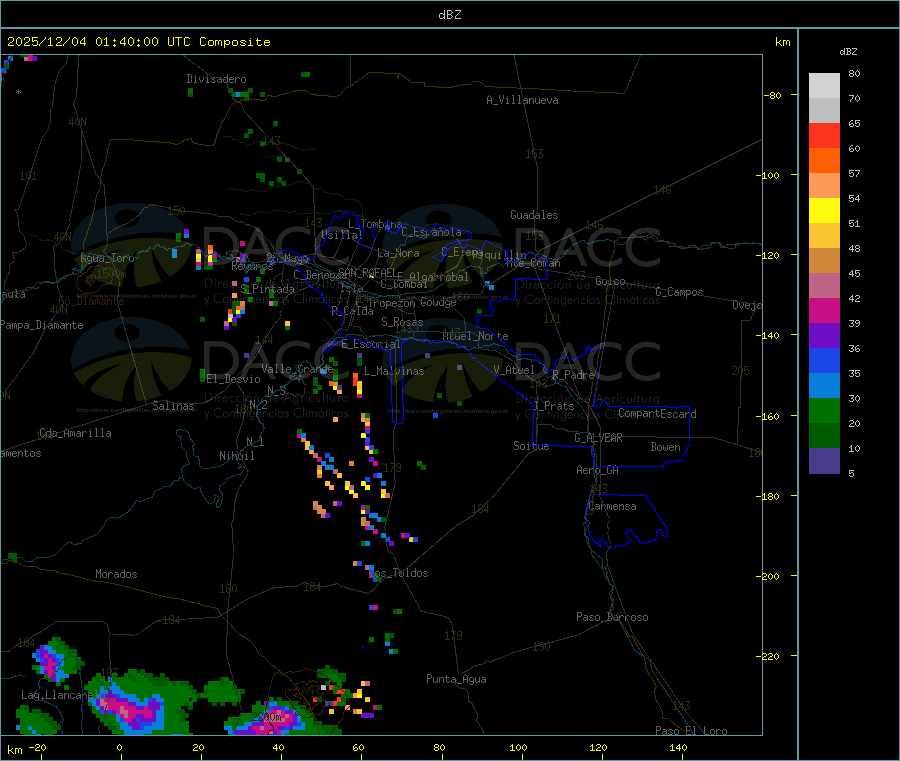Click the Paso_El_Loro place label
The width and height of the screenshot is (900, 761).
691,731
